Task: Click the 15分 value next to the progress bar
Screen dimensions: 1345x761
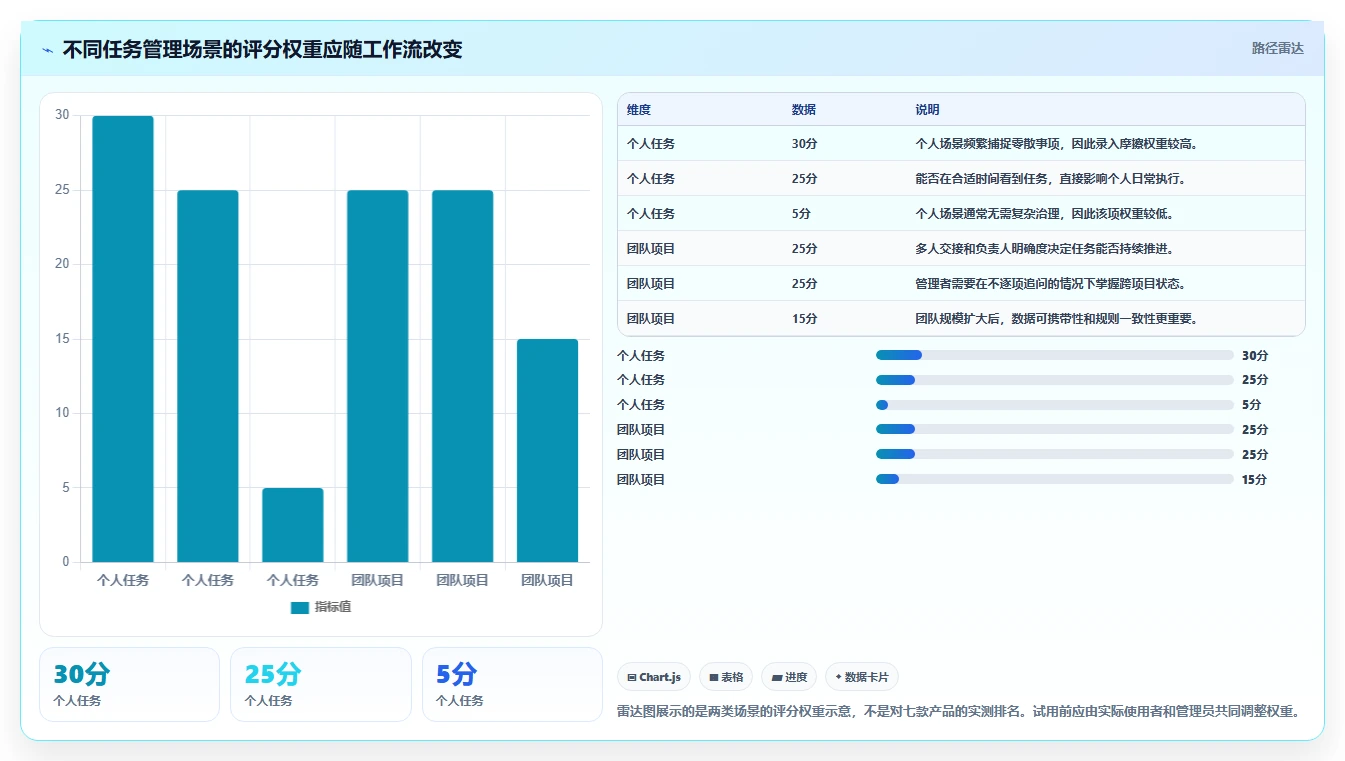Action: click(x=1255, y=479)
